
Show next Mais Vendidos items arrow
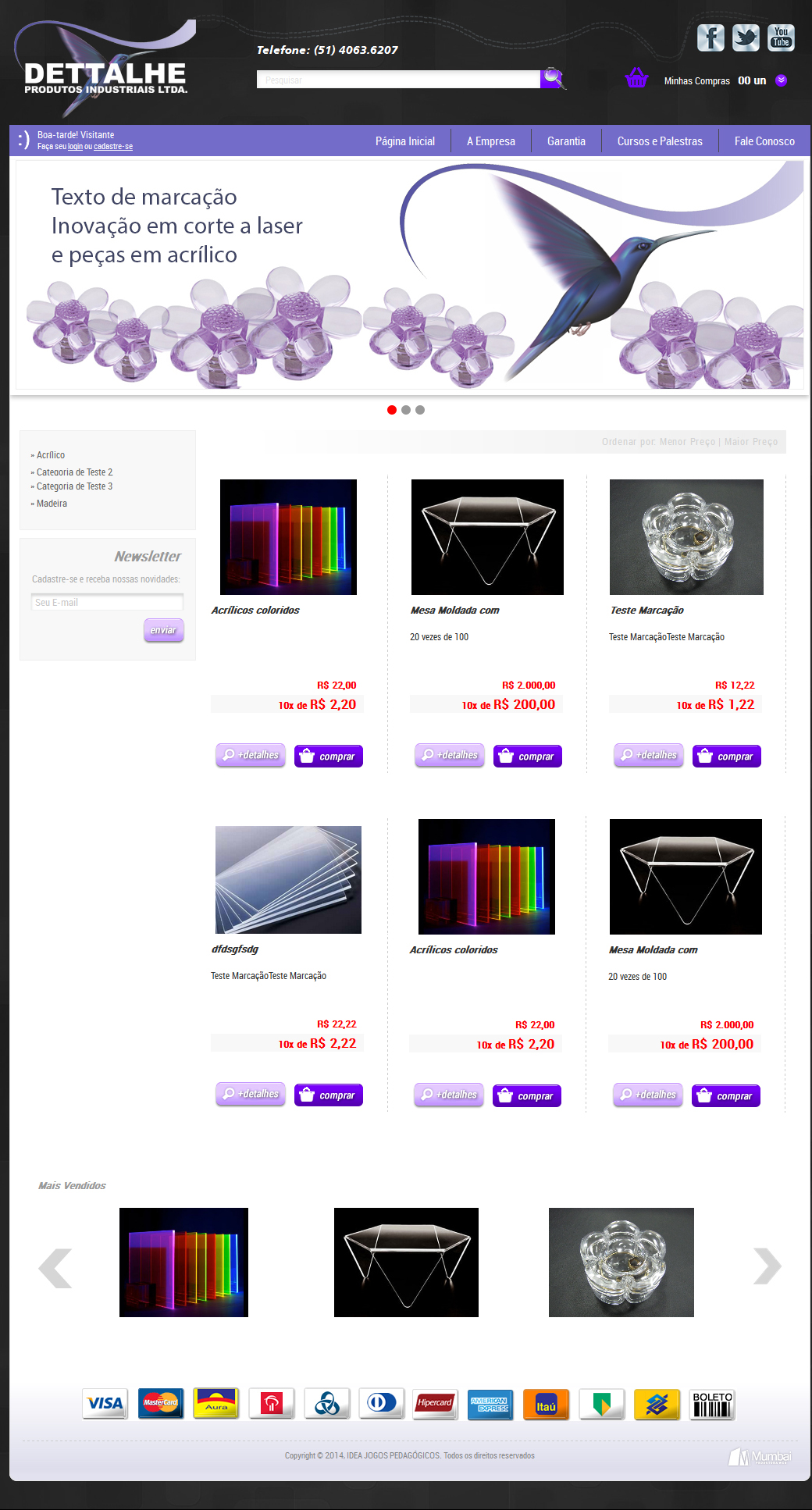(x=767, y=1266)
